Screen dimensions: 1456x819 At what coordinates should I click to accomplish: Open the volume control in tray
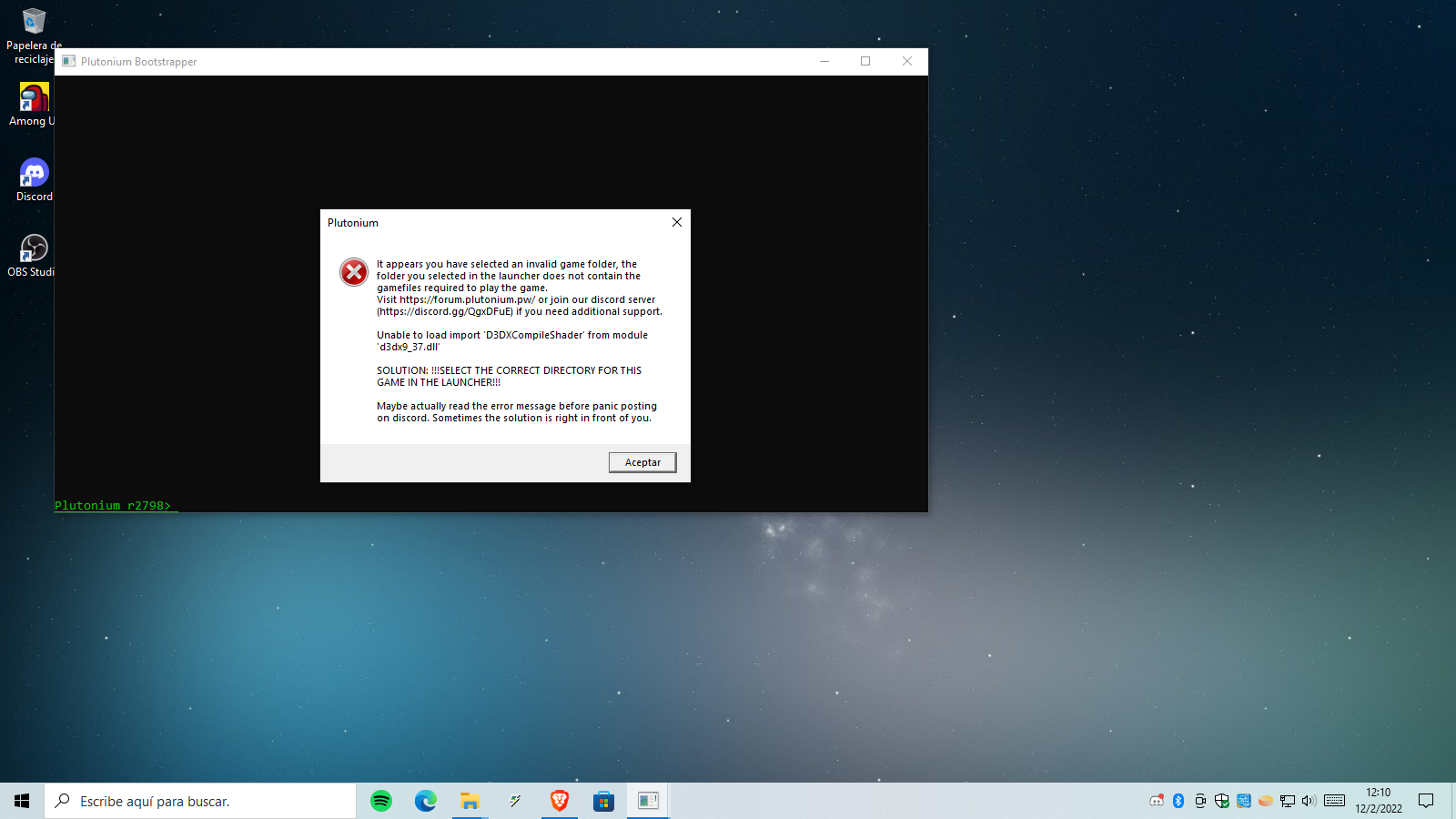1309,801
